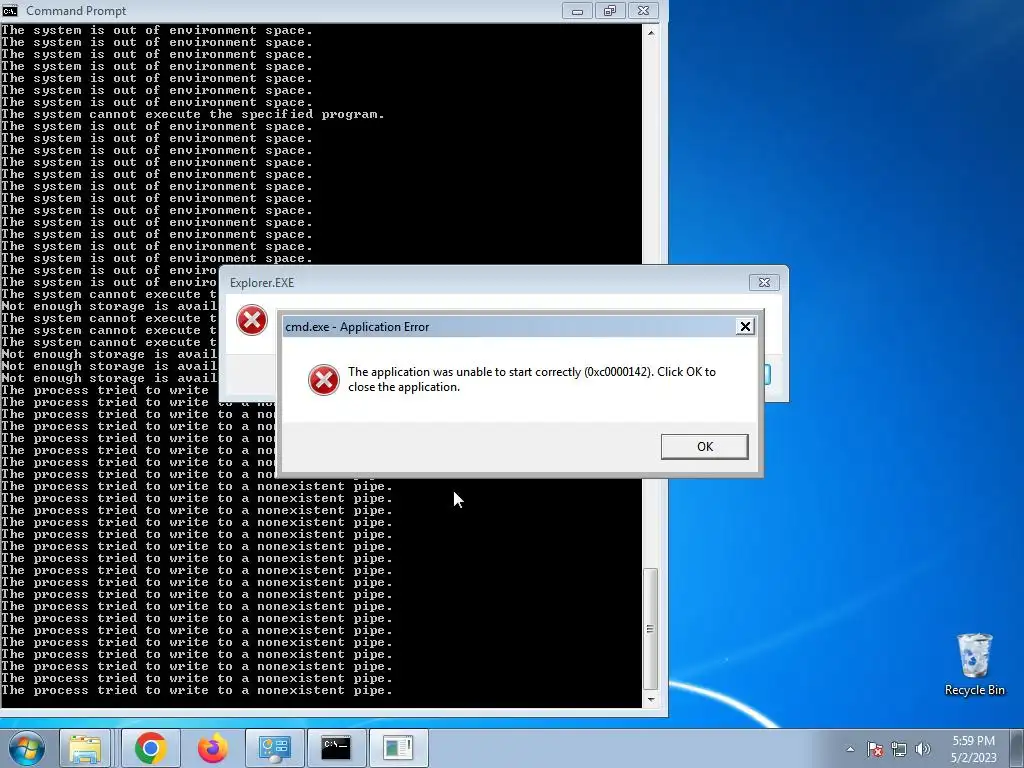Open Action Center flag icon in tray

(875, 749)
